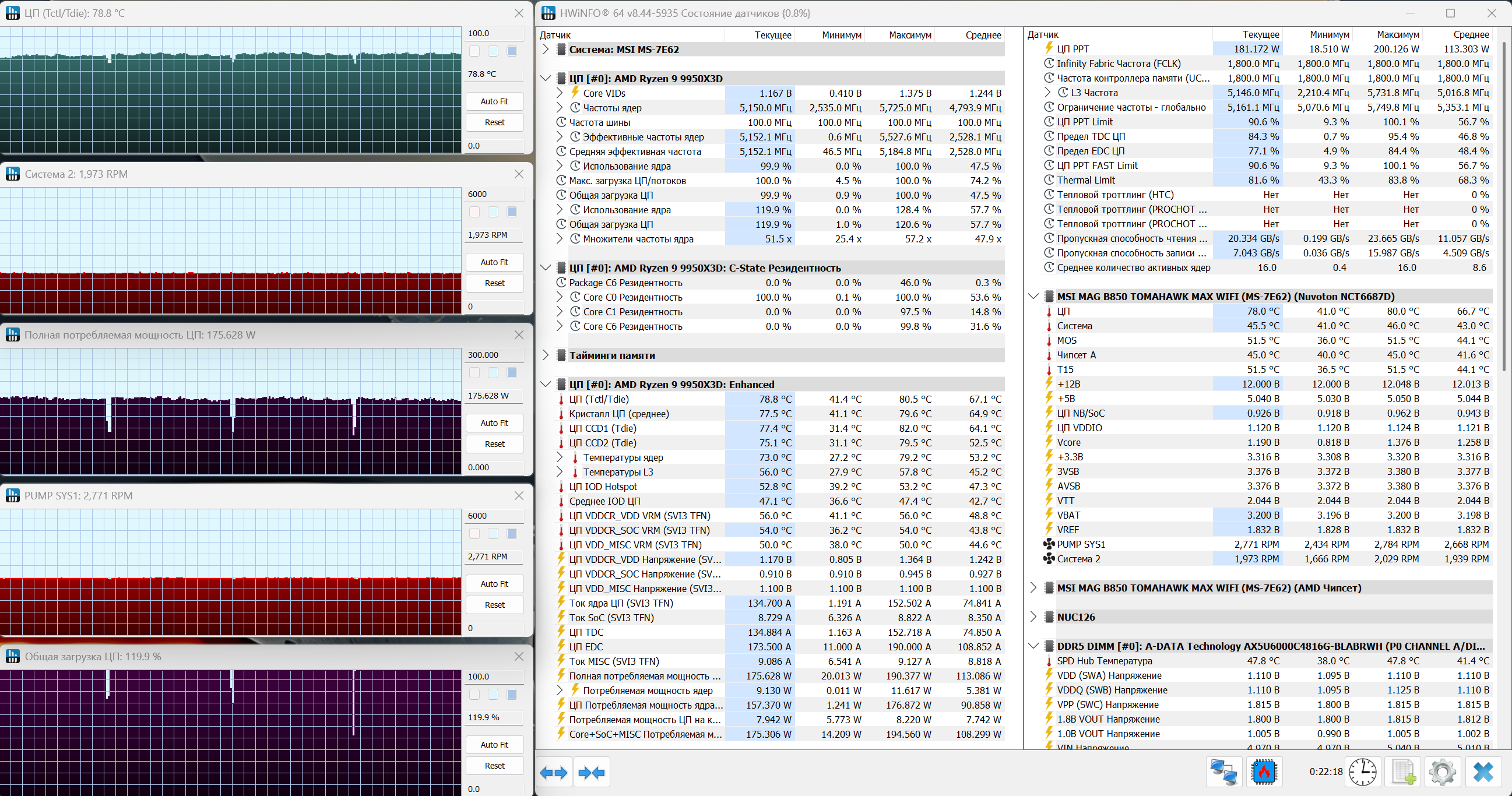Click the remote network monitoring computers icon
1512x796 pixels.
(x=1225, y=772)
